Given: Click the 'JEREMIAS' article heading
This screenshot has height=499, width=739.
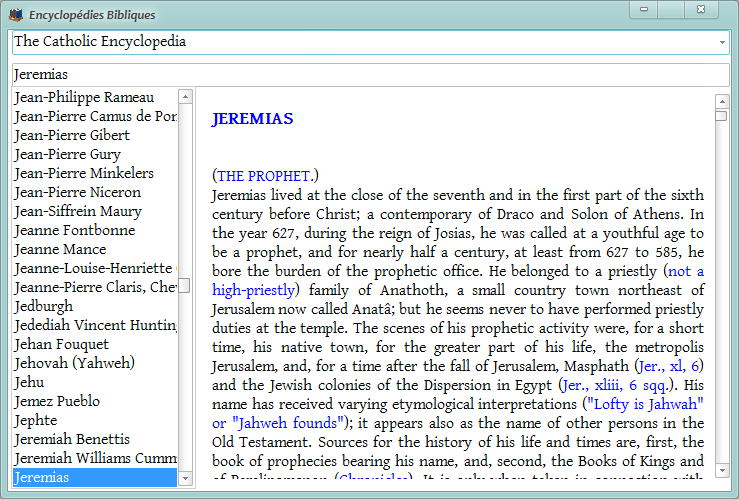Looking at the screenshot, I should (253, 119).
